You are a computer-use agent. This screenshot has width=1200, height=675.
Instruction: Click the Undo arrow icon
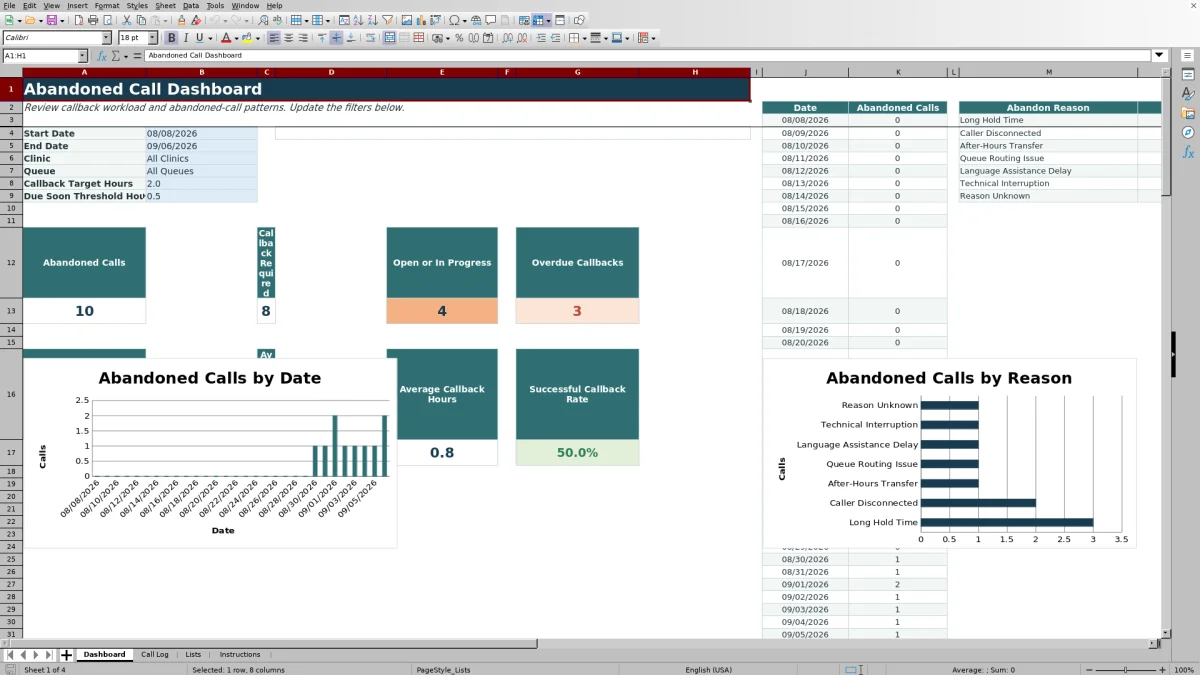pos(214,20)
